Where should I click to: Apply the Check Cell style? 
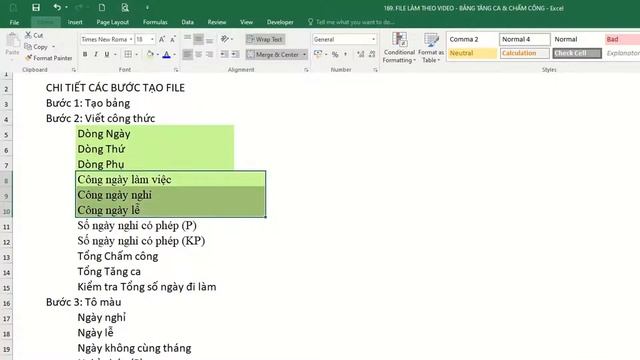(577, 53)
